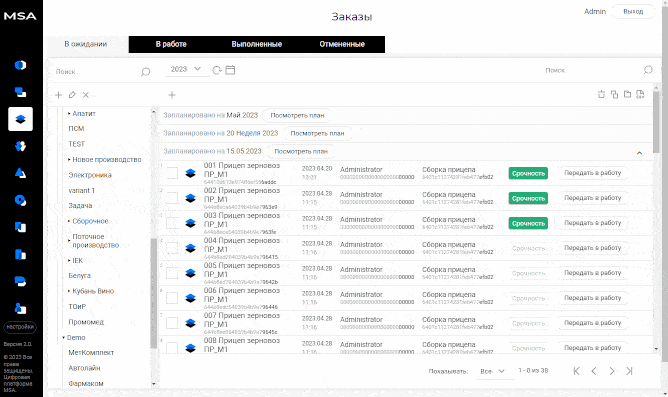
Task: Click the right search magnifier icon
Action: point(648,70)
